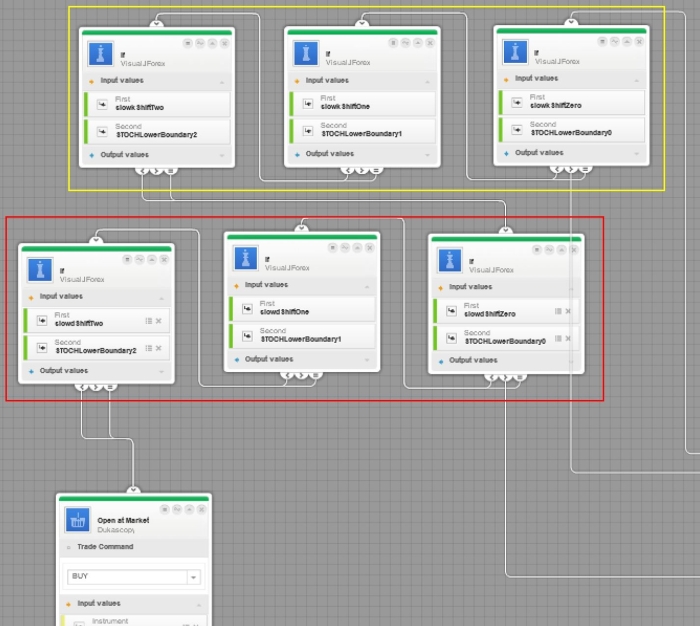Collapse Input values in the slowk ShiftTwo block
The height and width of the screenshot is (626, 700).
pos(222,83)
